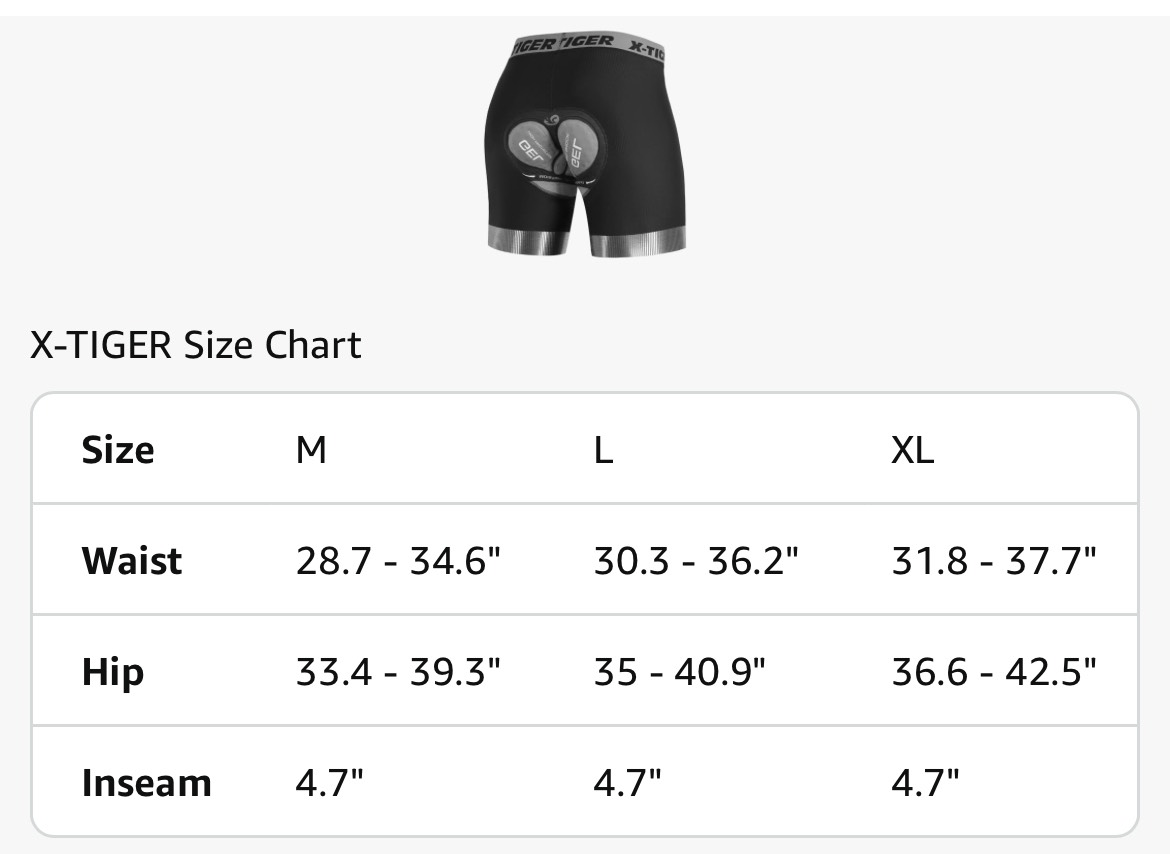The width and height of the screenshot is (1170, 854).
Task: Click the cycling shorts product image
Action: tap(585, 145)
